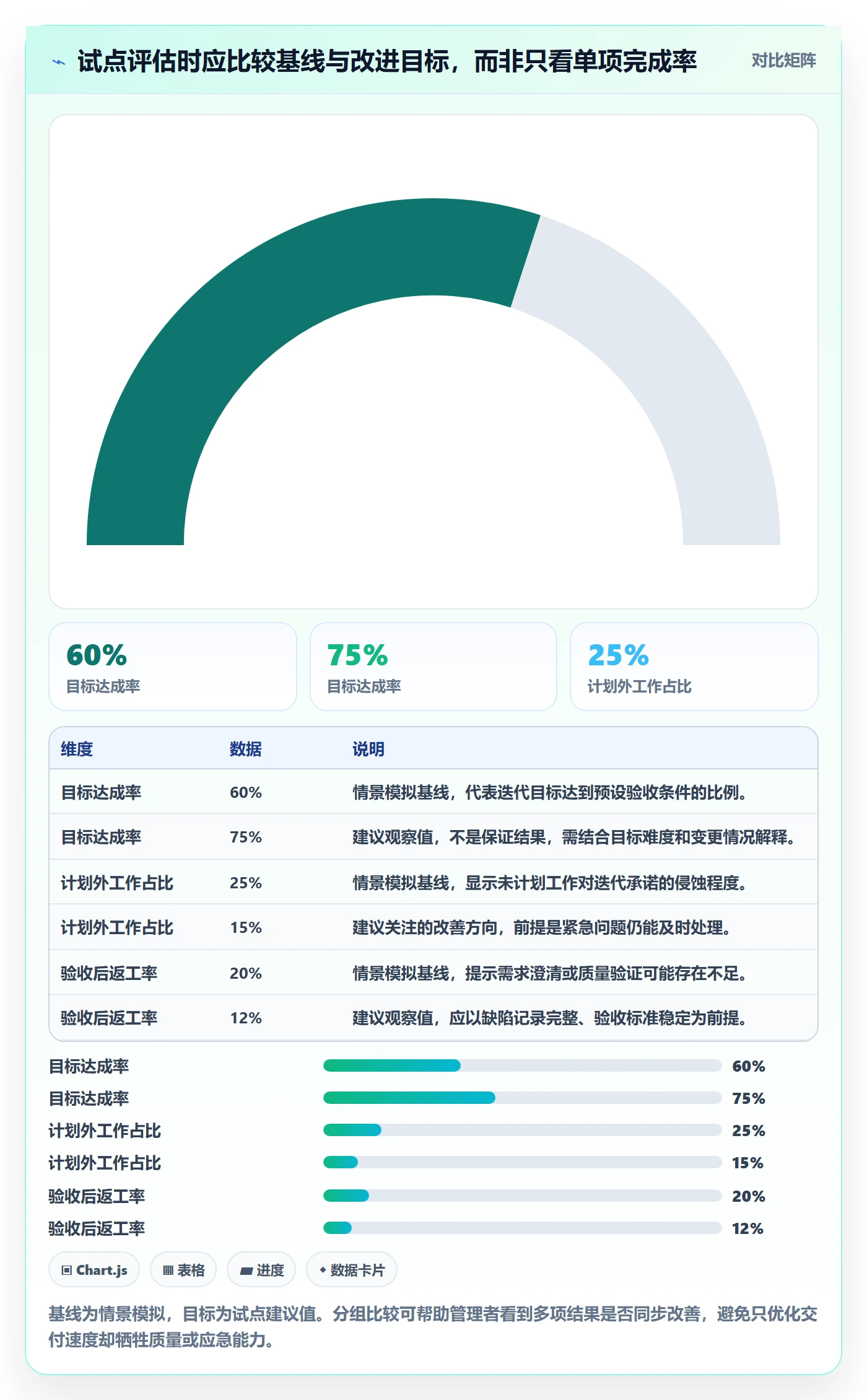Select the 表格 chip
Image resolution: width=867 pixels, height=1400 pixels.
183,1270
